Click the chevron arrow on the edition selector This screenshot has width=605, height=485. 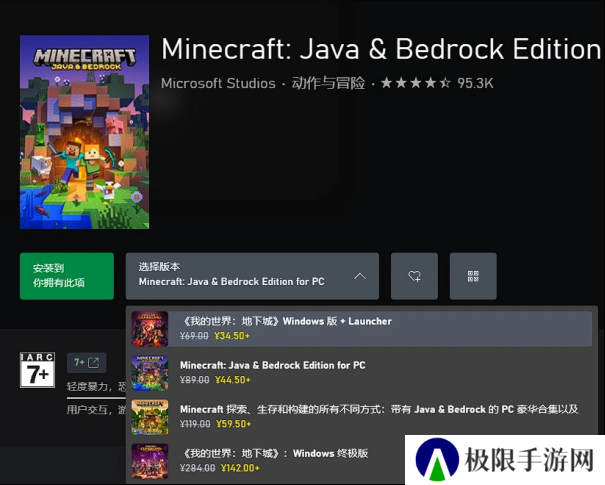(x=360, y=276)
